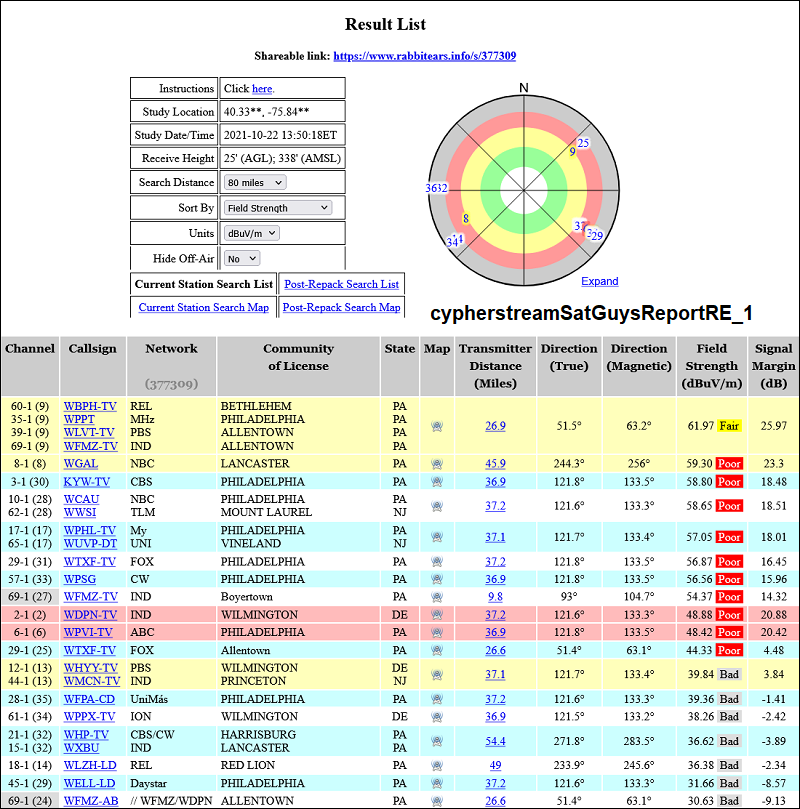Open the map icon in the WPPX-TV row
Viewport: 800px width, 809px height.
(437, 717)
